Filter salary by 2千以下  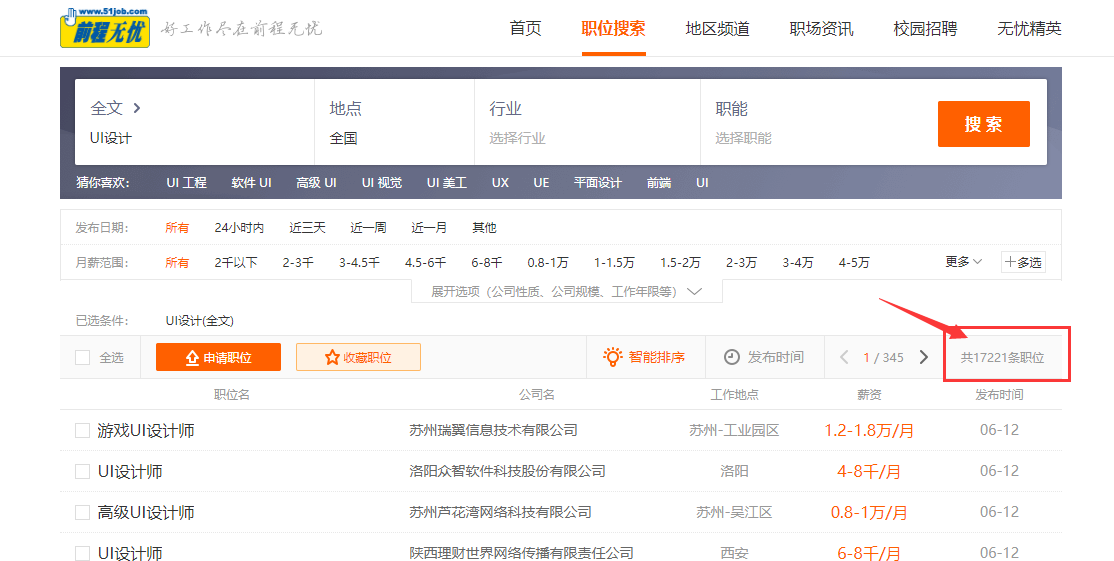[x=236, y=263]
